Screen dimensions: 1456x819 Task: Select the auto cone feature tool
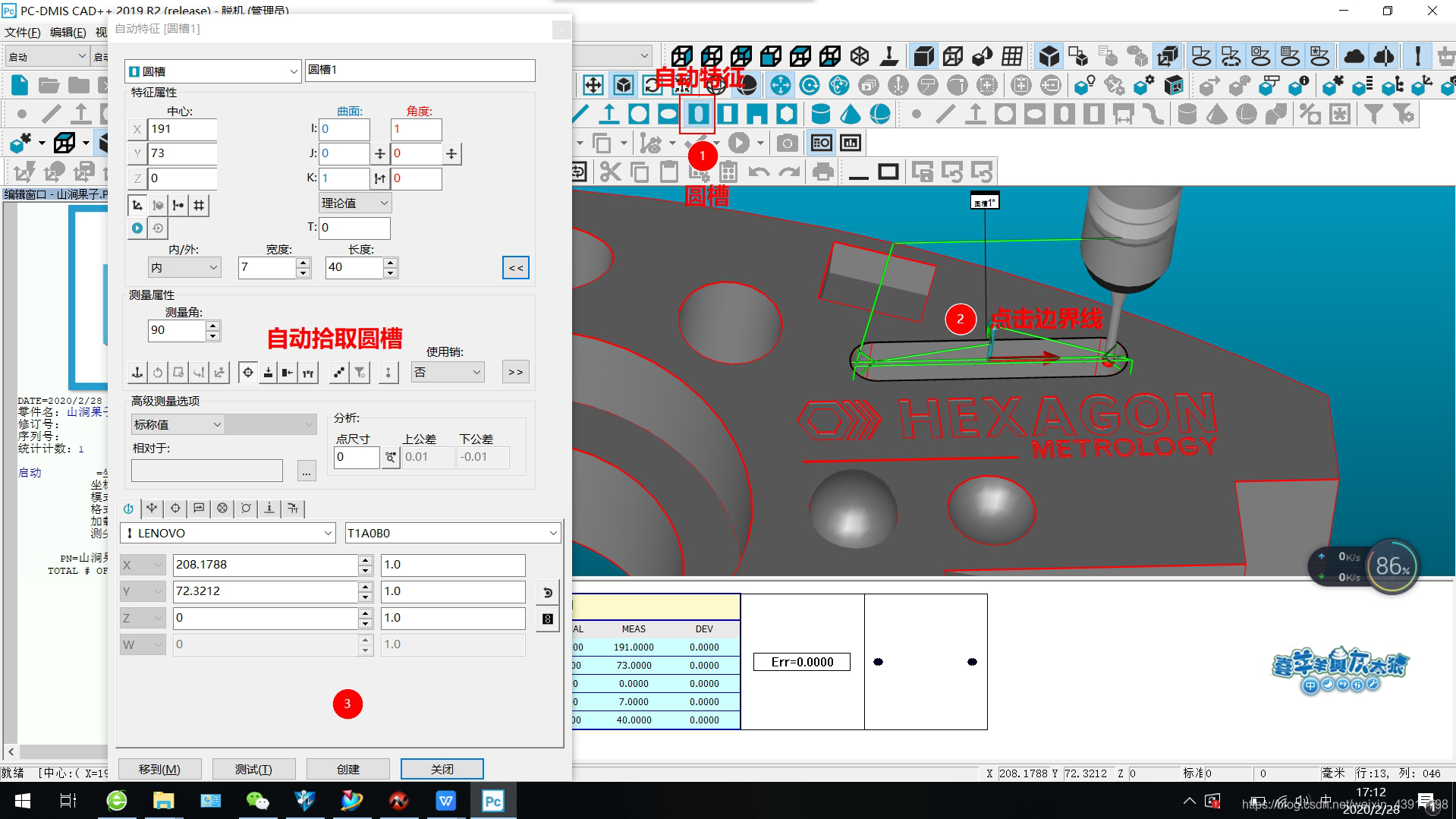tap(851, 115)
